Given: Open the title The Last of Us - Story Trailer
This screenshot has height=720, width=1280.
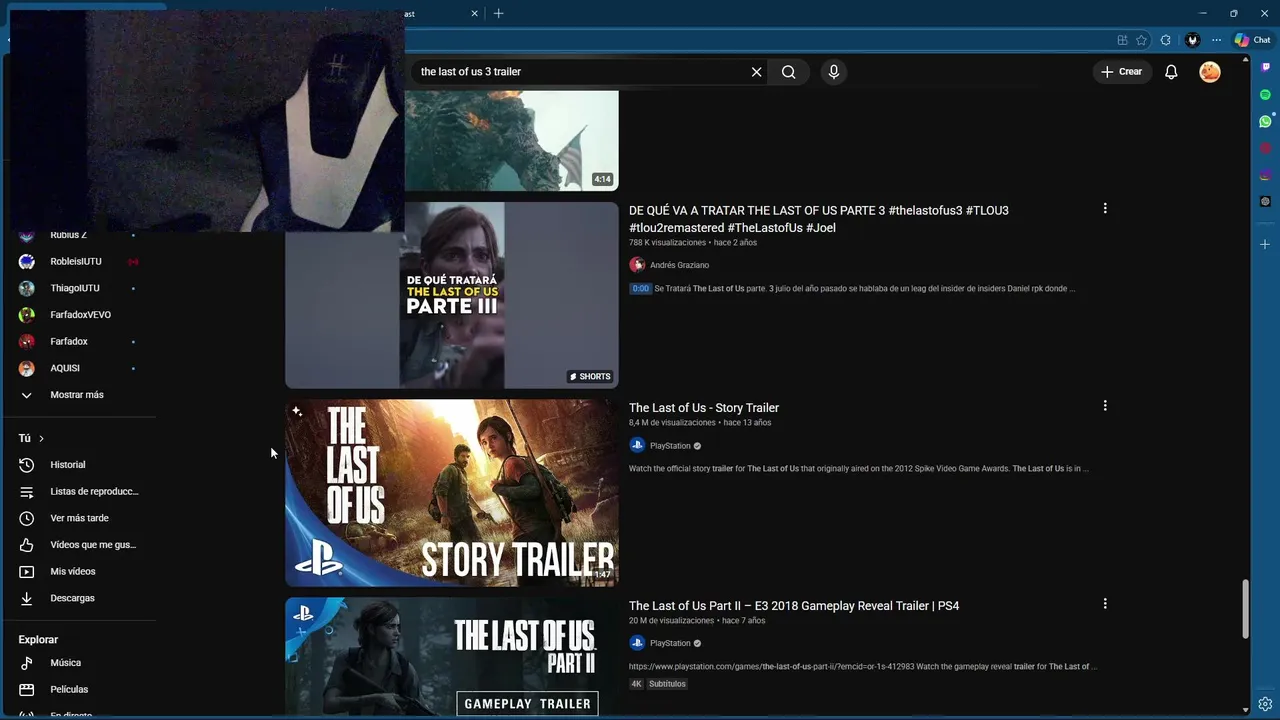Looking at the screenshot, I should 704,408.
